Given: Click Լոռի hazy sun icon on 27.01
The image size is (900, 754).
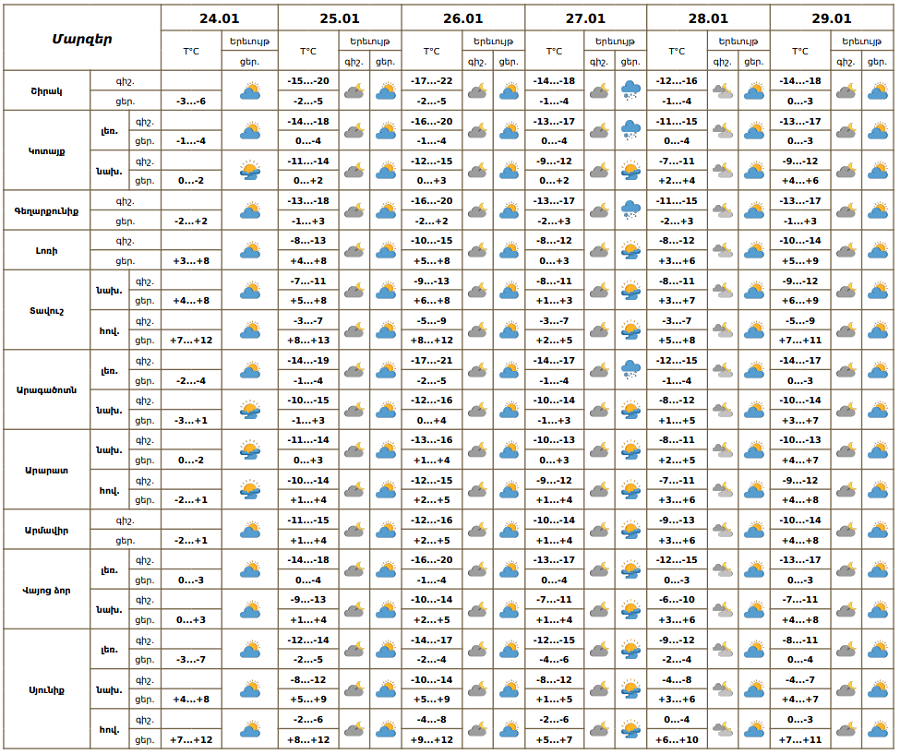Looking at the screenshot, I should pyautogui.click(x=630, y=251).
